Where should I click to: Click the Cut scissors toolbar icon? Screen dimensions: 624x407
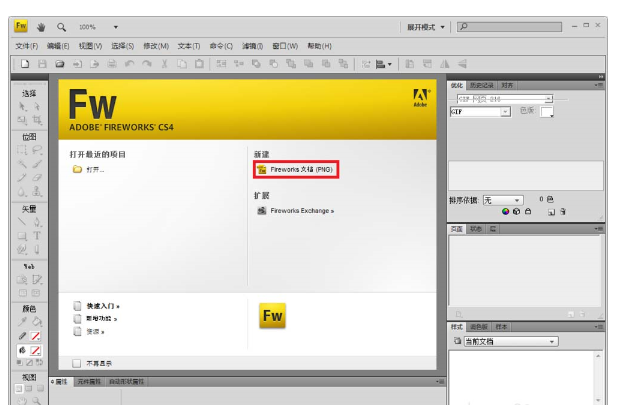pyautogui.click(x=164, y=64)
